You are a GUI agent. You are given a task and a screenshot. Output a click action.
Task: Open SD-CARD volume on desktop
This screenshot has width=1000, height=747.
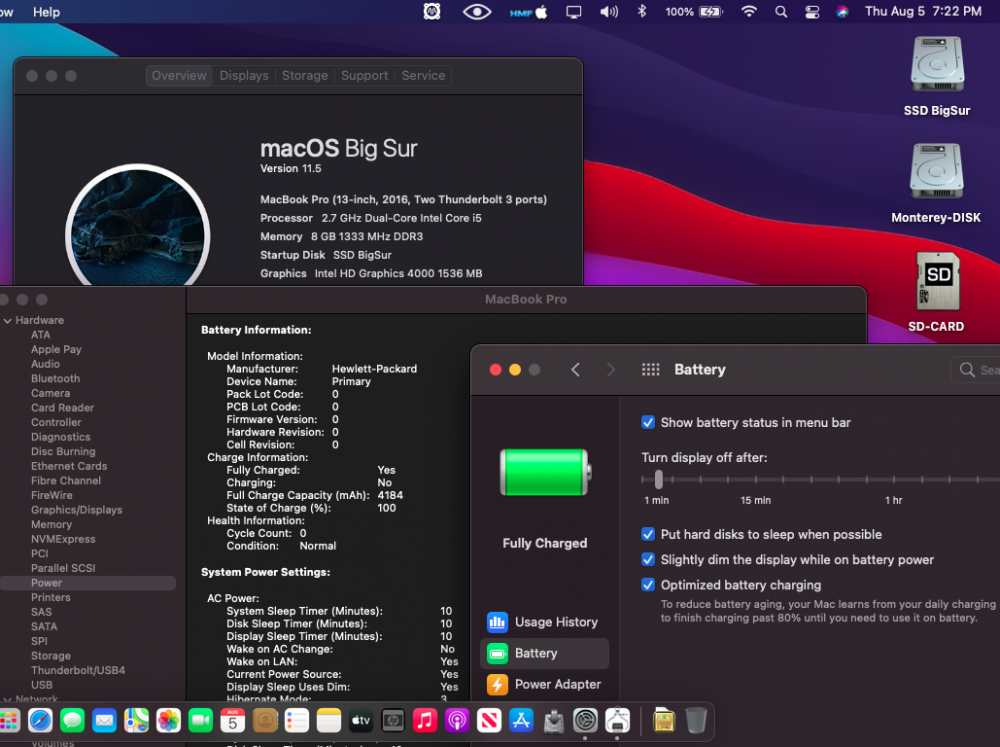click(936, 292)
